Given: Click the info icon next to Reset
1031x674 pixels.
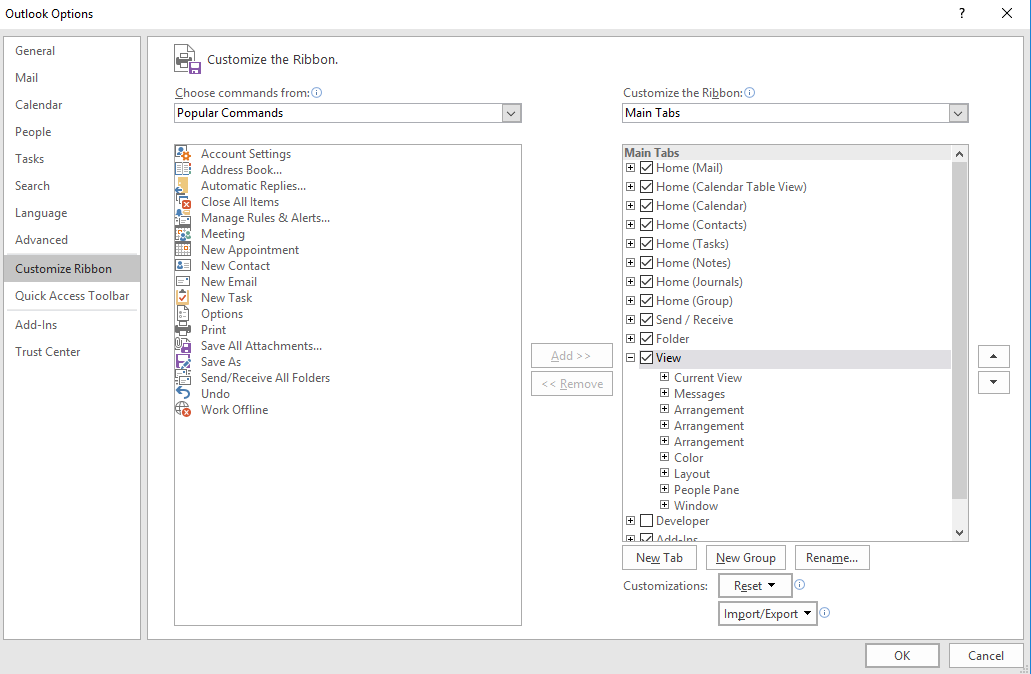Looking at the screenshot, I should pyautogui.click(x=800, y=585).
